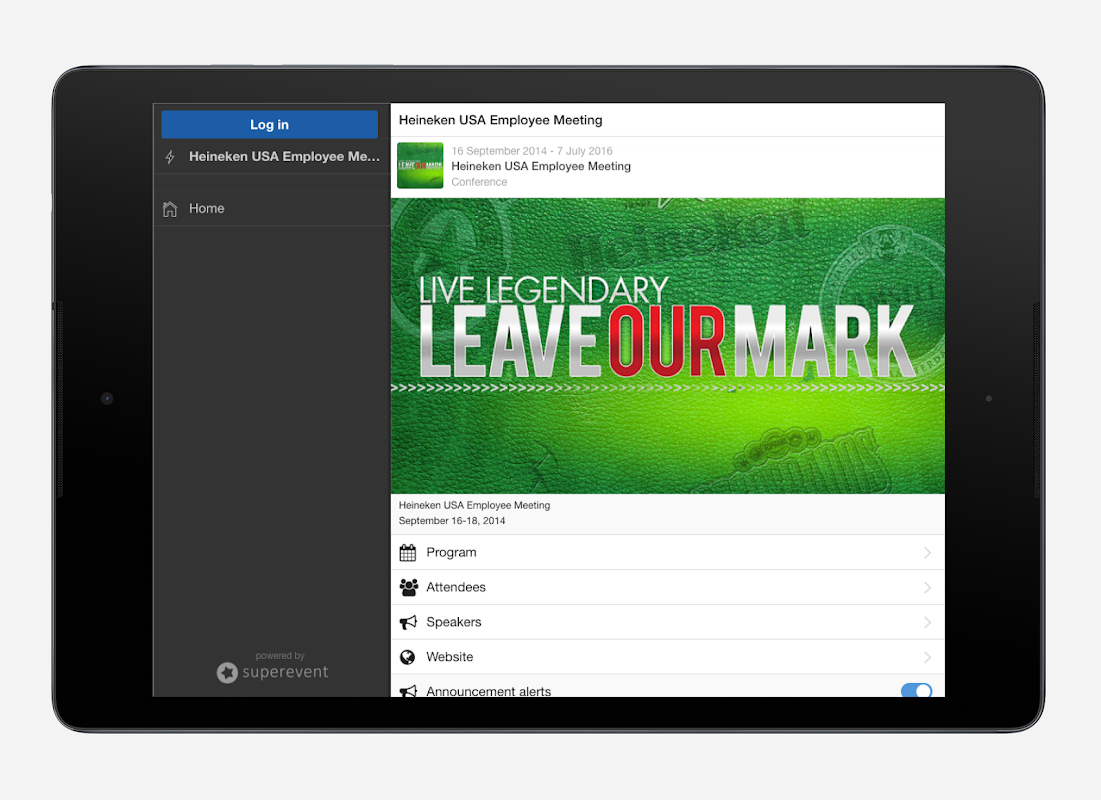This screenshot has width=1101, height=800.
Task: Open the Attendees list
Action: point(667,587)
